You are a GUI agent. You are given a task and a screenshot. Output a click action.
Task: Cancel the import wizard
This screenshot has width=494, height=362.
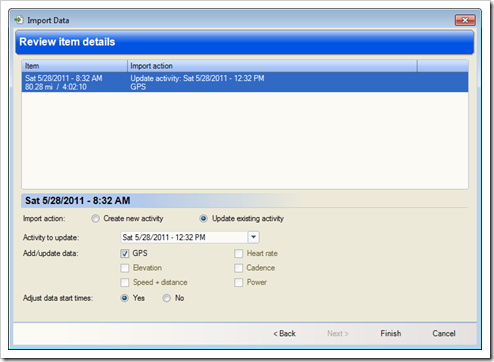click(x=444, y=333)
